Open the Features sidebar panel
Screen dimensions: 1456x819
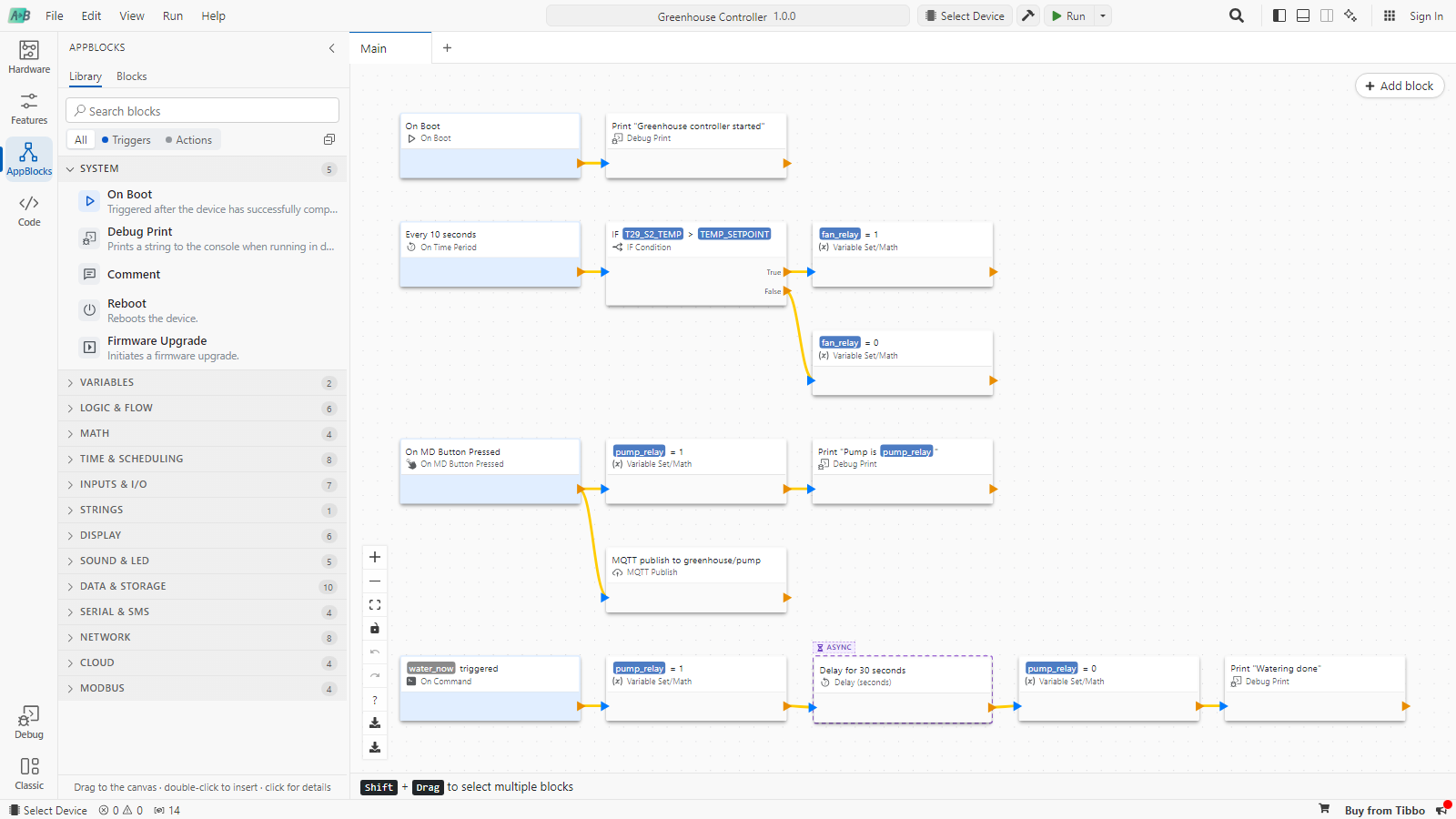pyautogui.click(x=29, y=108)
